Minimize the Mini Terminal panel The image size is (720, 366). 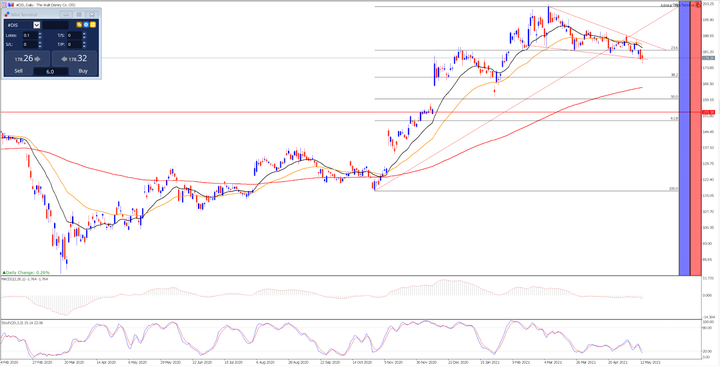(66, 15)
